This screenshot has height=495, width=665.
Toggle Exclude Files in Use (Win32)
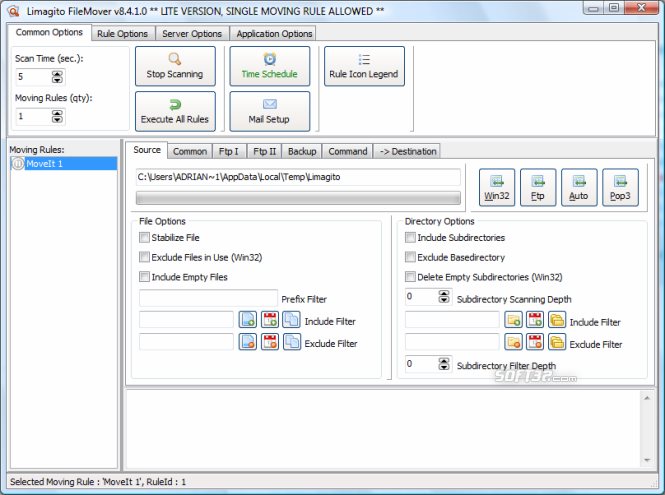(x=144, y=257)
